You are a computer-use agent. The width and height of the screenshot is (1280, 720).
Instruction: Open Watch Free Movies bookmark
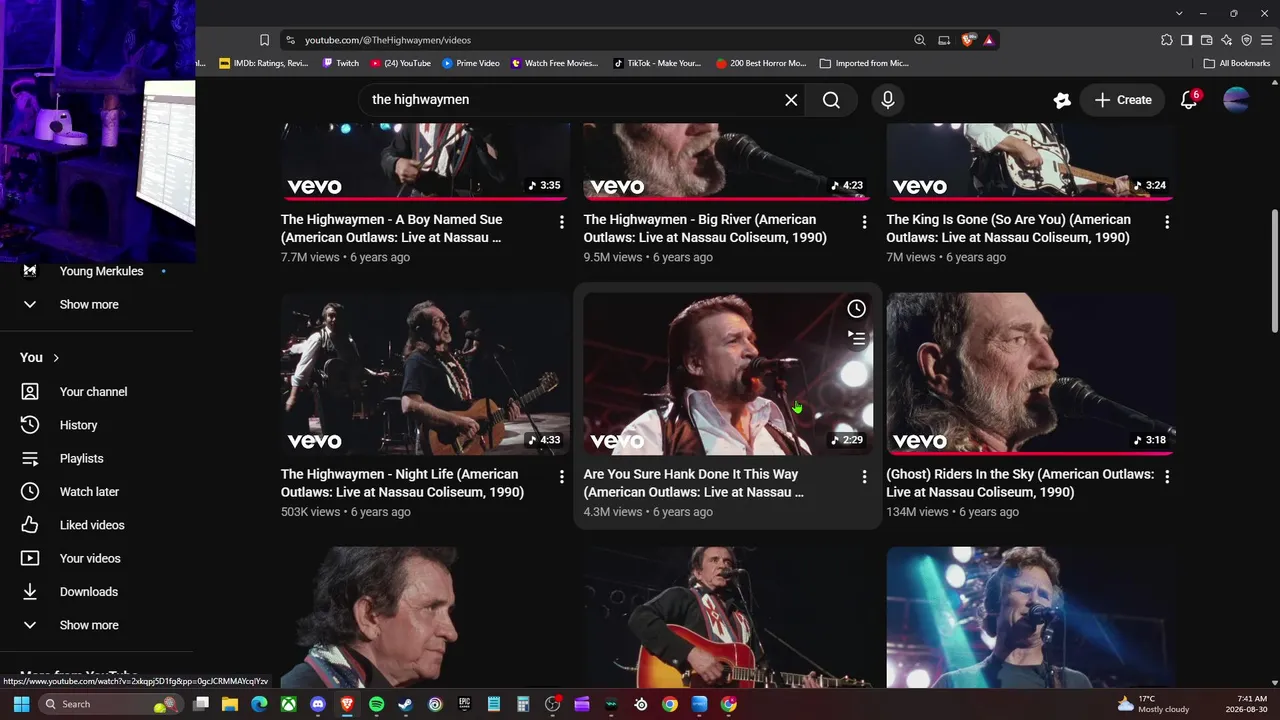[555, 63]
